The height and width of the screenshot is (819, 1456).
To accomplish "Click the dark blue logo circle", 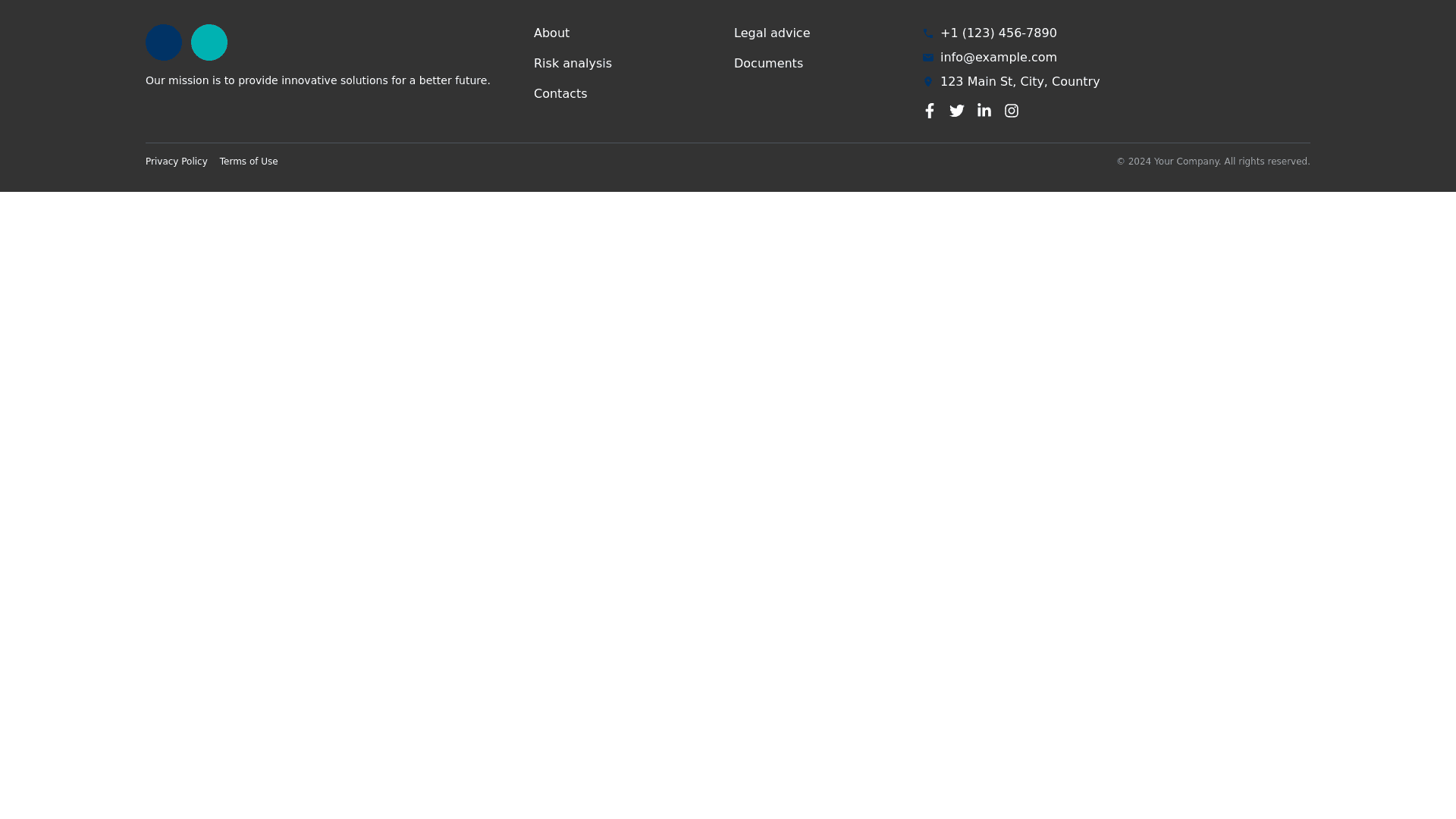I will click(164, 42).
